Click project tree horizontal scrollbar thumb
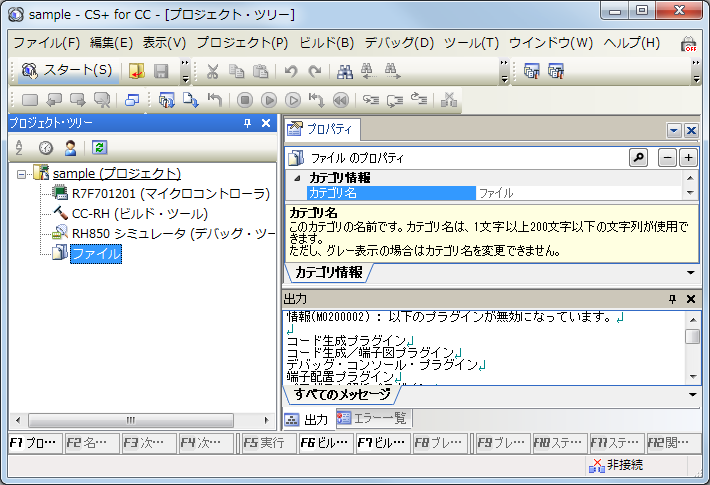This screenshot has height=485, width=710. click(x=131, y=420)
